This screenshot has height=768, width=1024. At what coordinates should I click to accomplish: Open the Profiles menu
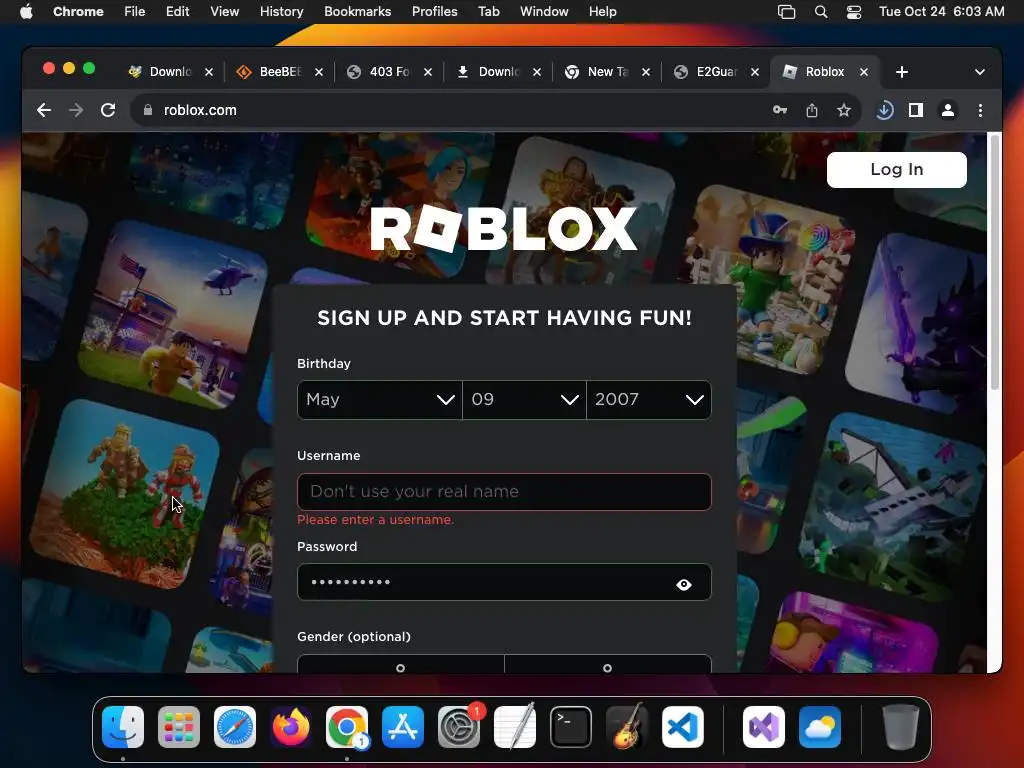(434, 12)
